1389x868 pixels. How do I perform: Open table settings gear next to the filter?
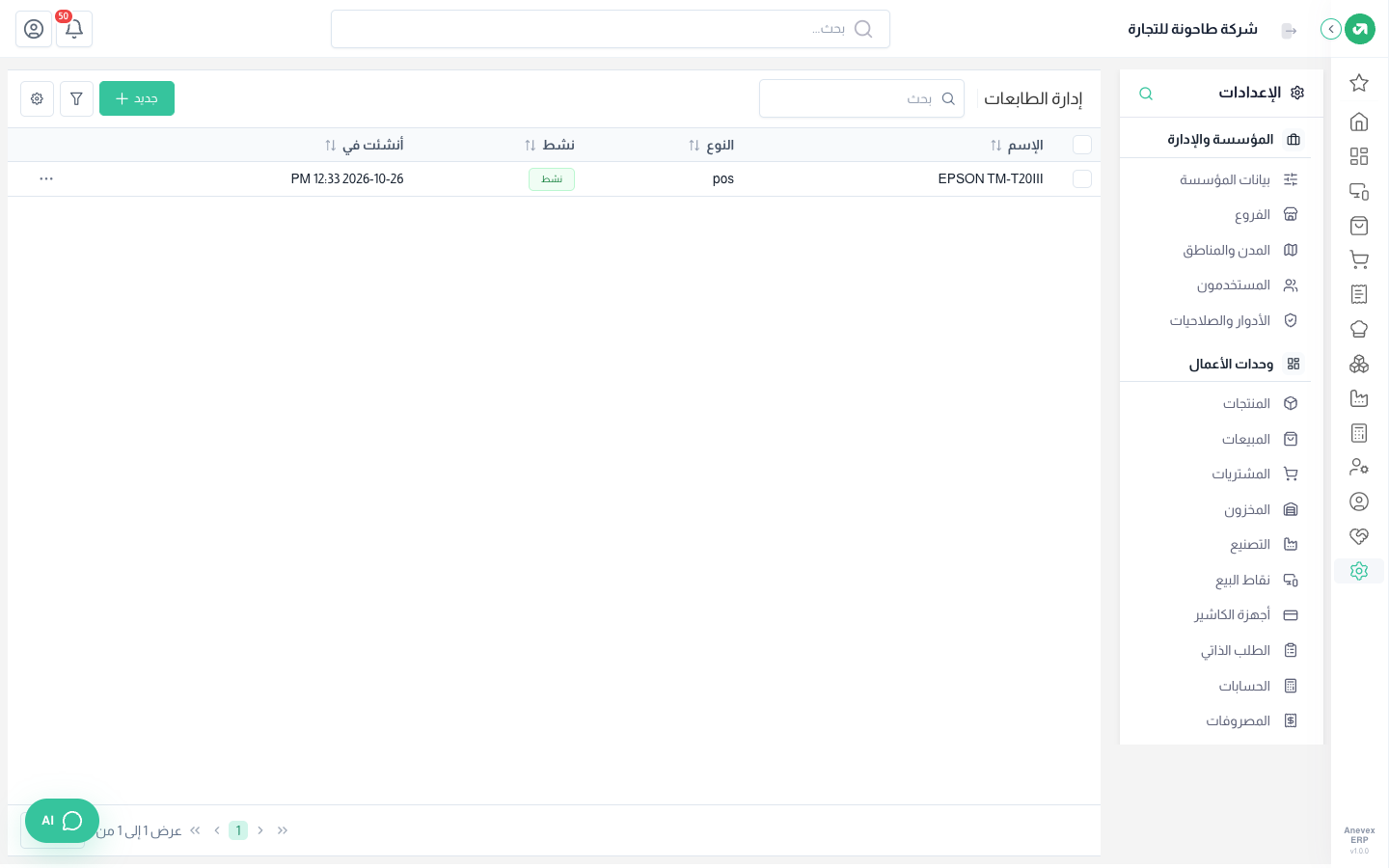tap(37, 98)
